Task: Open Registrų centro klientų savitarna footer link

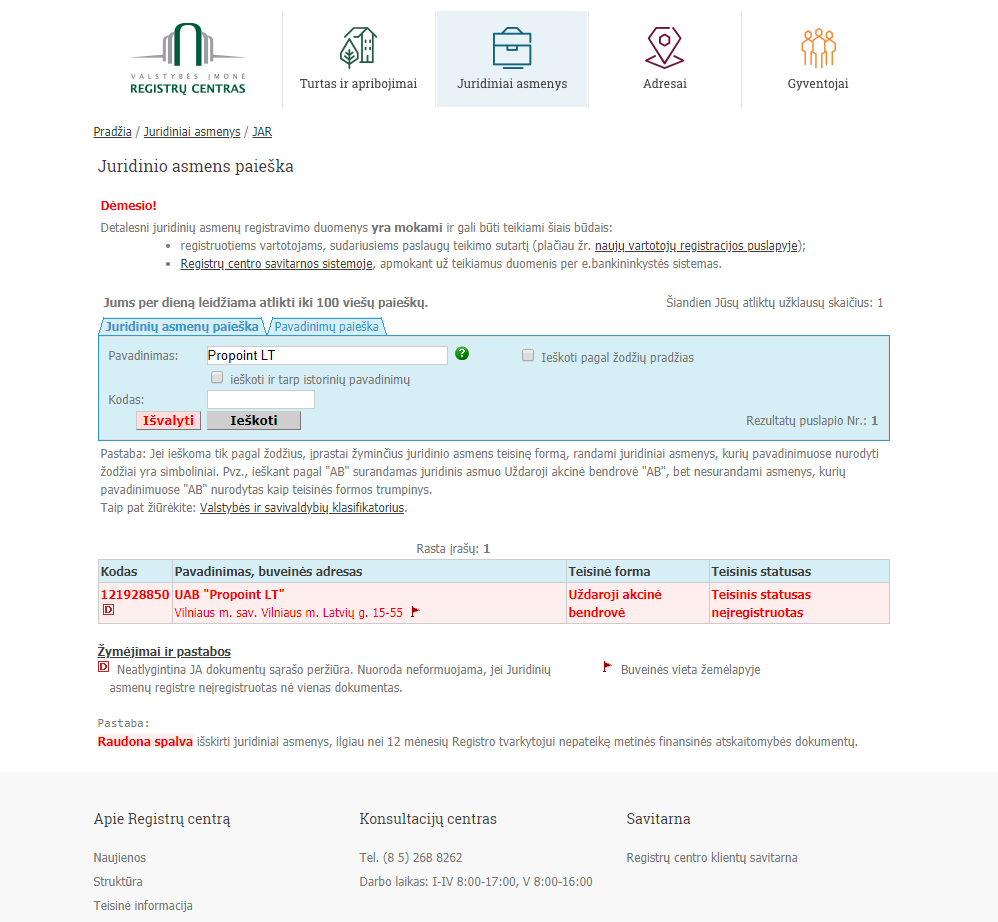Action: coord(711,858)
